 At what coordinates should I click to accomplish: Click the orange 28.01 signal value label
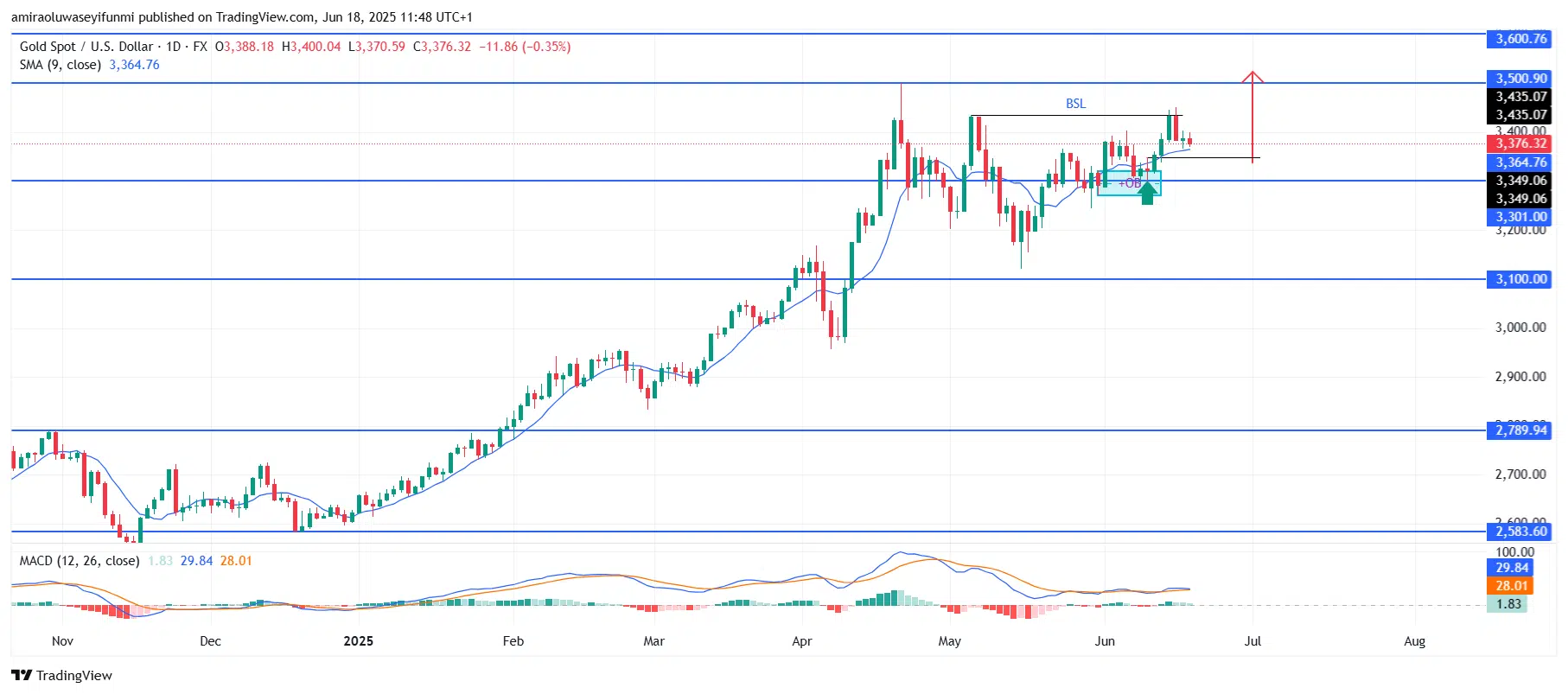point(1512,586)
